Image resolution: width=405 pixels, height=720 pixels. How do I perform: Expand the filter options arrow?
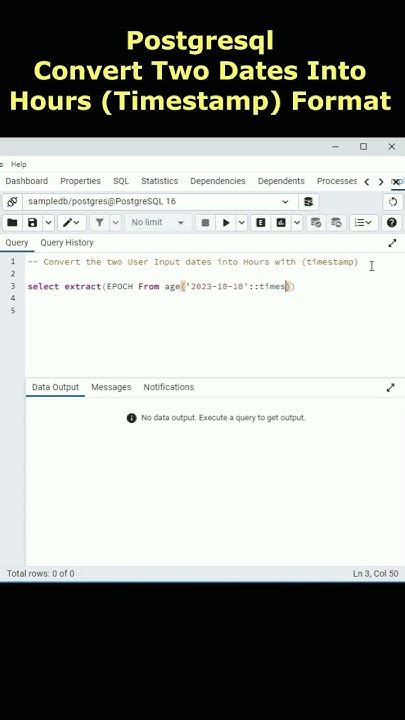[x=115, y=223]
